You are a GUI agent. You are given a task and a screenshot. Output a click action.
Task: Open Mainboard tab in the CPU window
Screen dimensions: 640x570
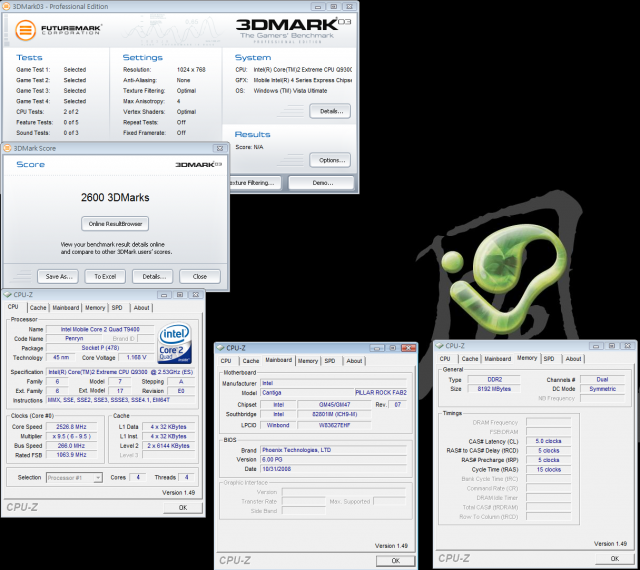pyautogui.click(x=65, y=307)
